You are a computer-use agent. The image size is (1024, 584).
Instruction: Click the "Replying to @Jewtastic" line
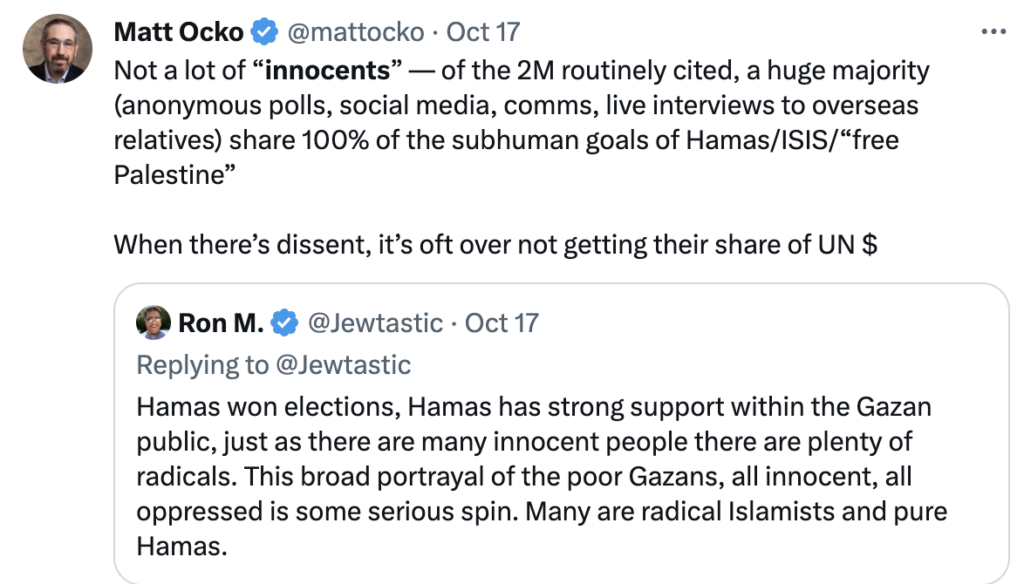point(273,365)
